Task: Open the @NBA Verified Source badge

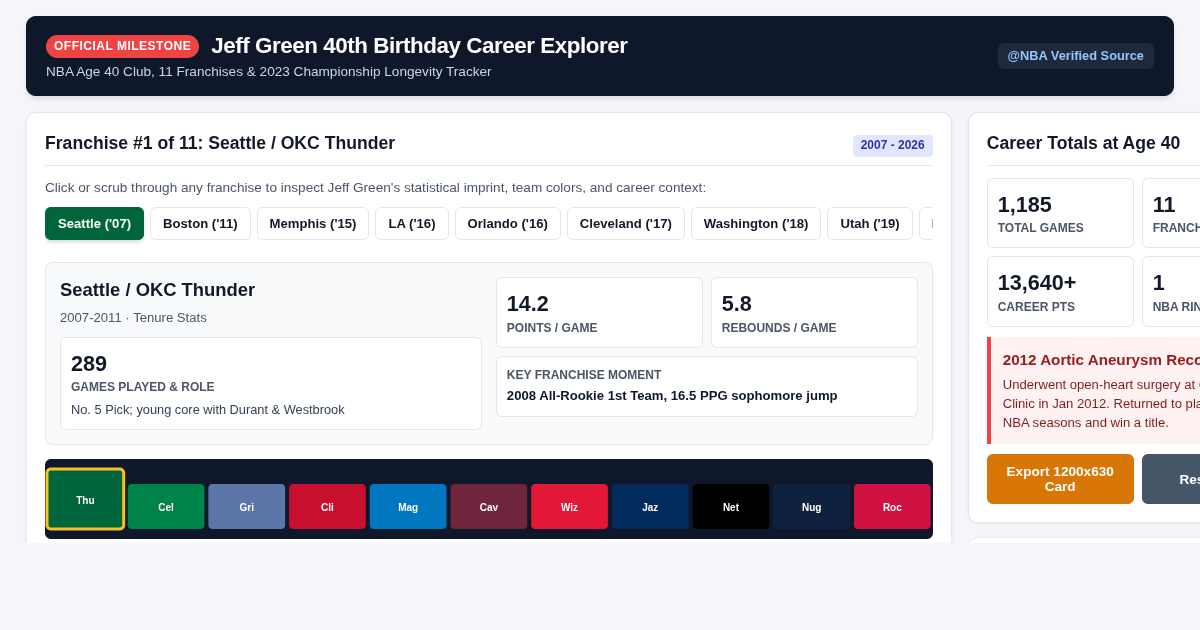Action: point(1075,56)
